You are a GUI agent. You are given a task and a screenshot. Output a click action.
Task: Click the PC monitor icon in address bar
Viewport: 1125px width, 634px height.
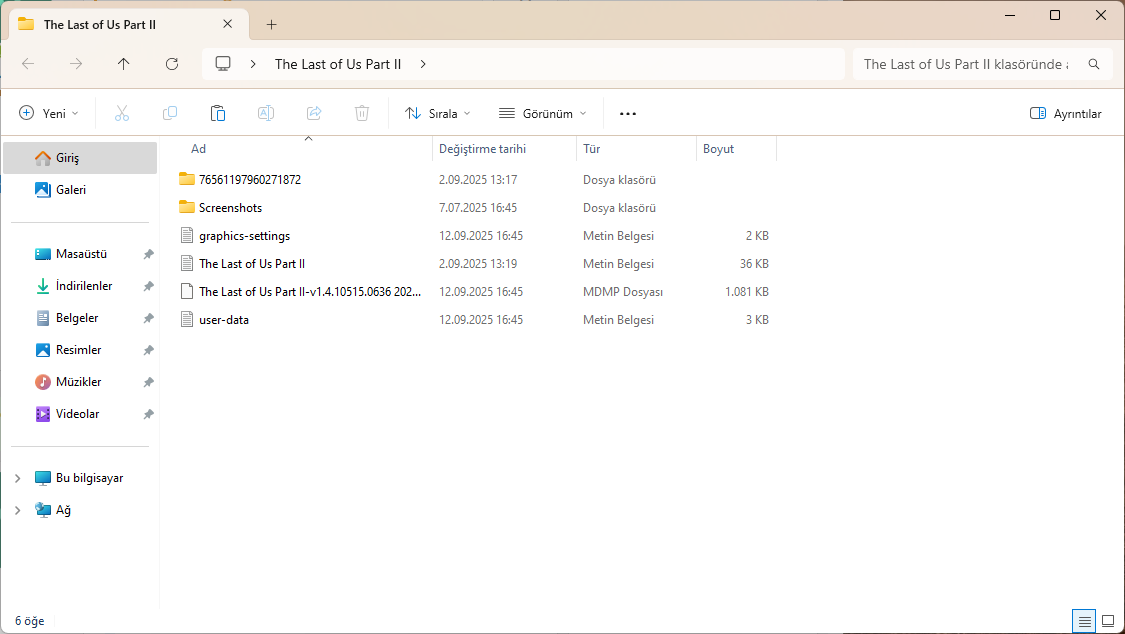(223, 64)
